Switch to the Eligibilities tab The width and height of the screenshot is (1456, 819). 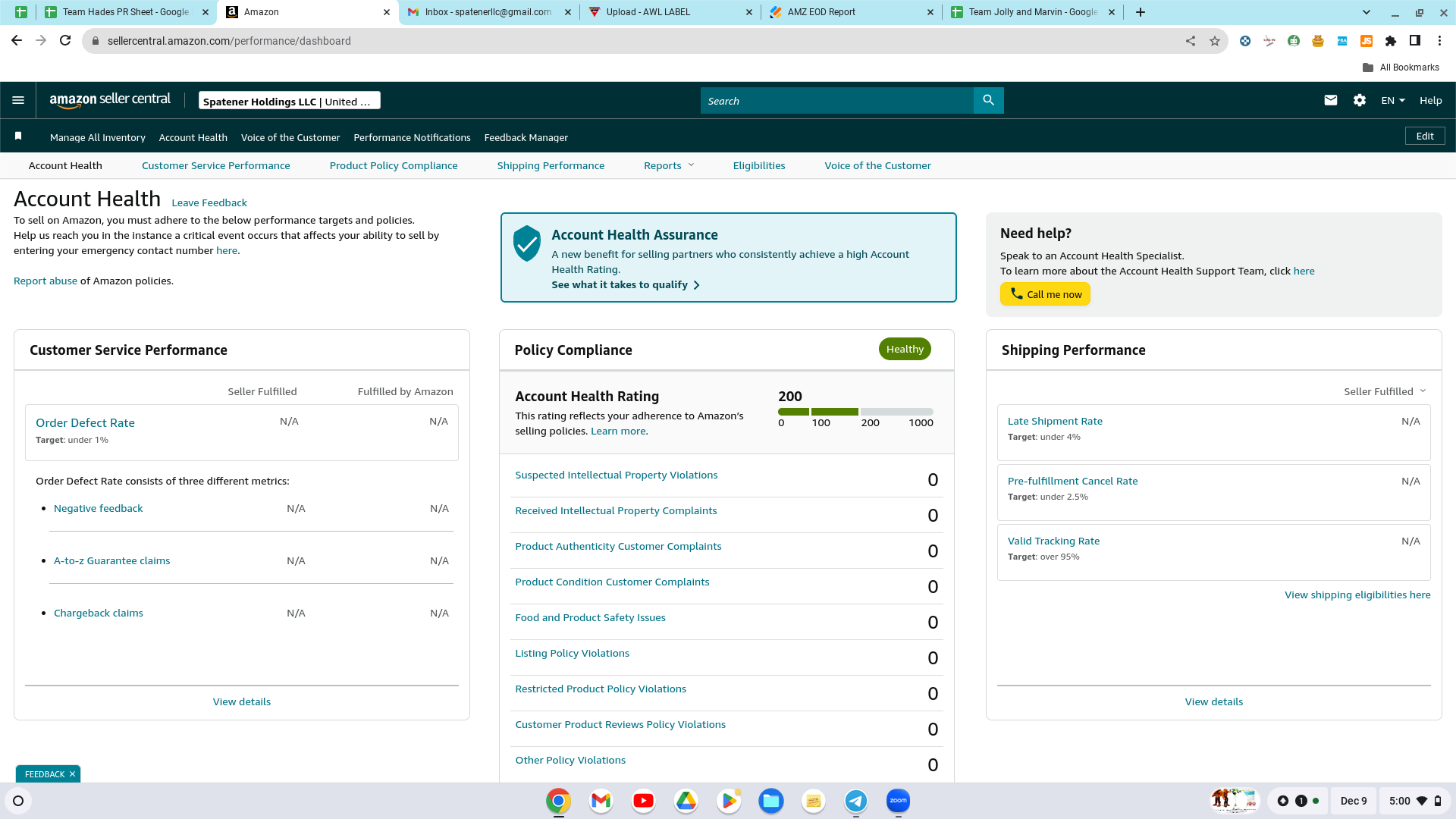coord(759,165)
